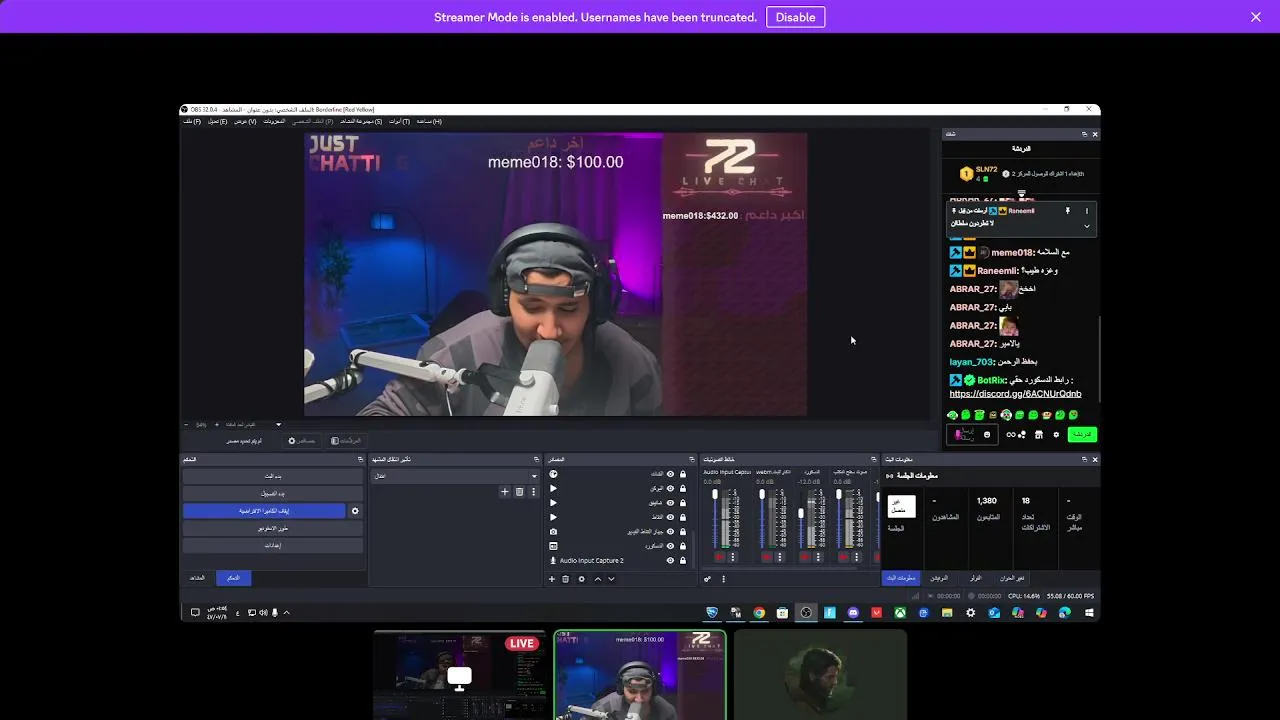
Task: Add a new scene transition with the plus icon
Action: [505, 491]
